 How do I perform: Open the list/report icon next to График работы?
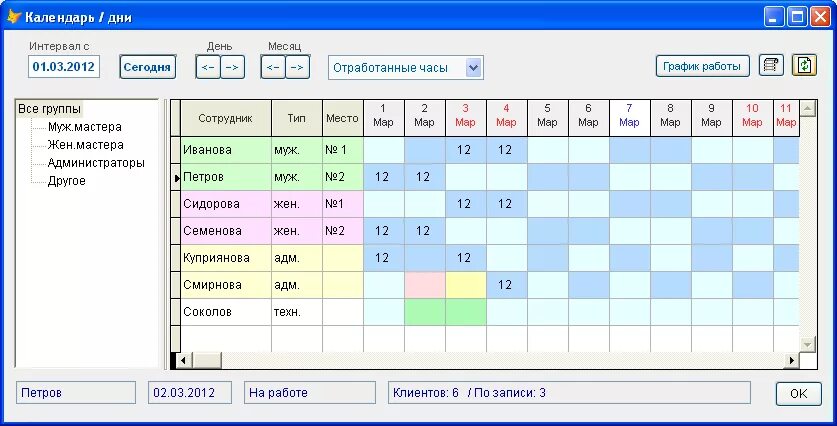click(x=771, y=66)
